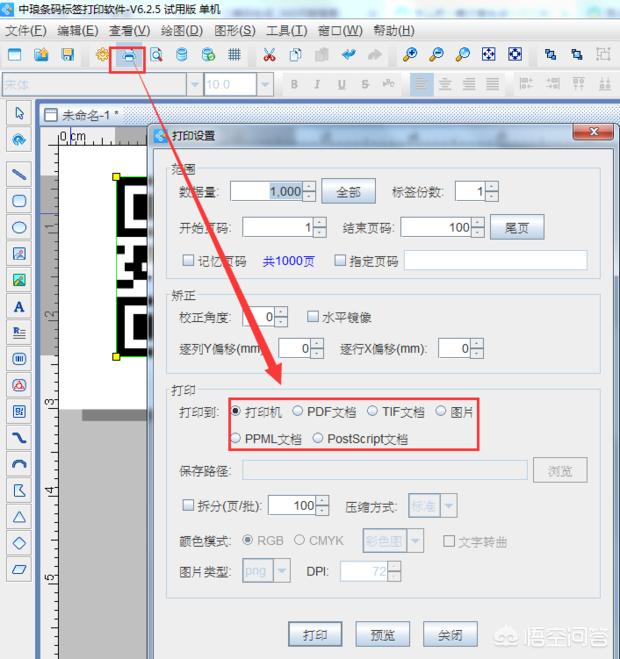The height and width of the screenshot is (659, 620).
Task: Click the Print toolbar icon
Action: coord(129,56)
